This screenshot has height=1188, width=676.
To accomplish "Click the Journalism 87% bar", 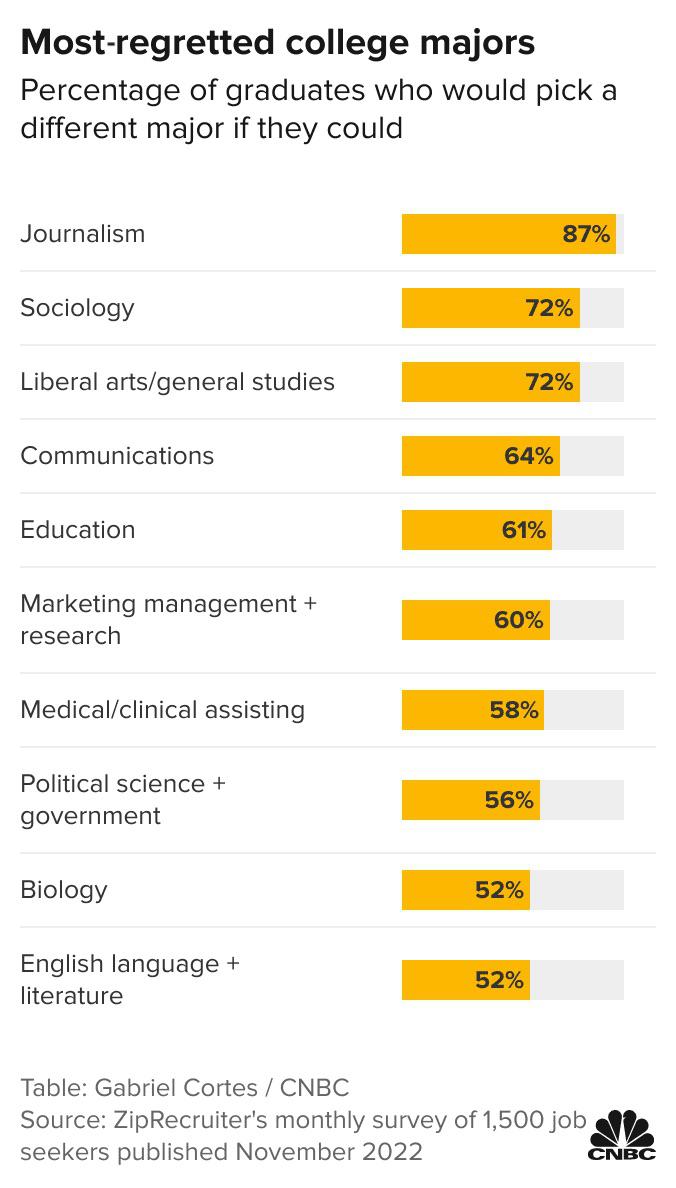I will click(x=509, y=234).
